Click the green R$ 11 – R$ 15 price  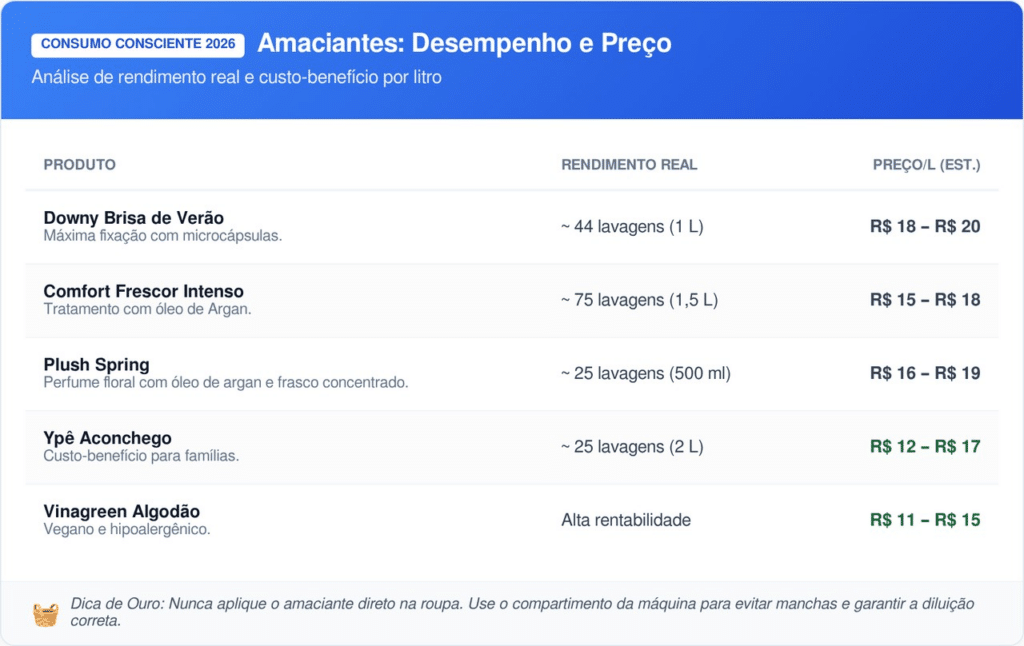pos(925,520)
